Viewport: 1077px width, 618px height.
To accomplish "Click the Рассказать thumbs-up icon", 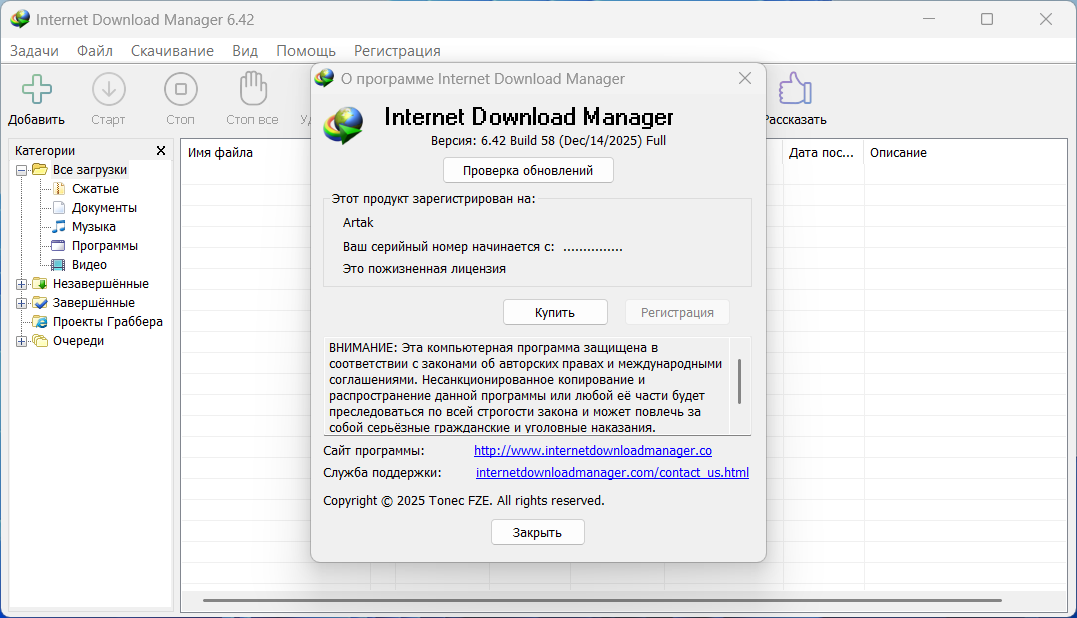I will click(795, 89).
